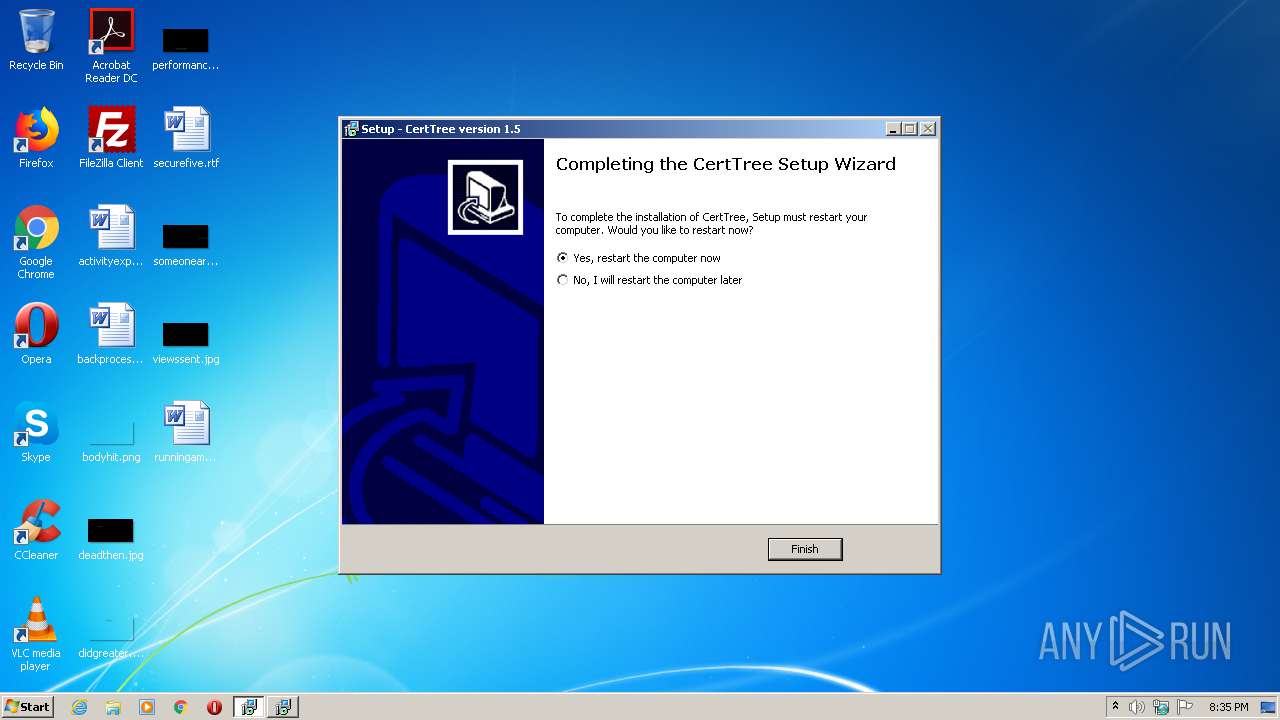
Task: Launch Internet Explorer from taskbar
Action: tap(79, 707)
